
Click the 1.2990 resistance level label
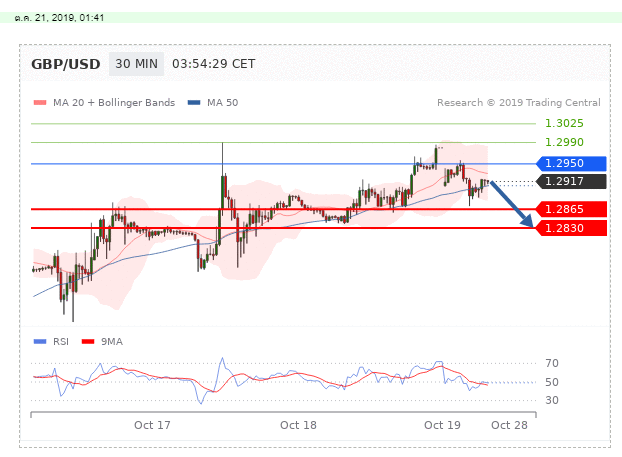tap(564, 142)
